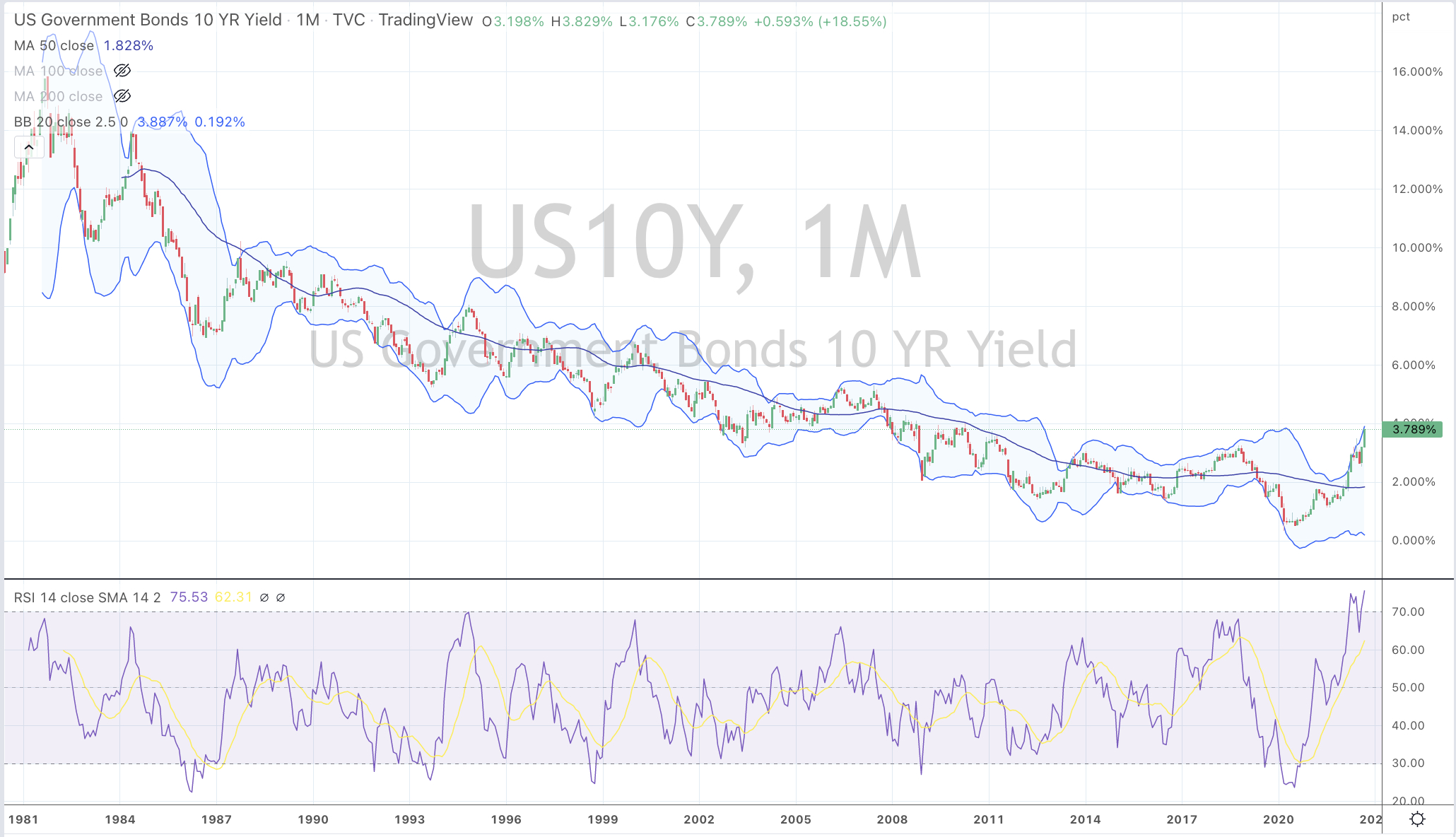Open chart settings gear icon
Screen dimensions: 1456x837
tap(1417, 819)
